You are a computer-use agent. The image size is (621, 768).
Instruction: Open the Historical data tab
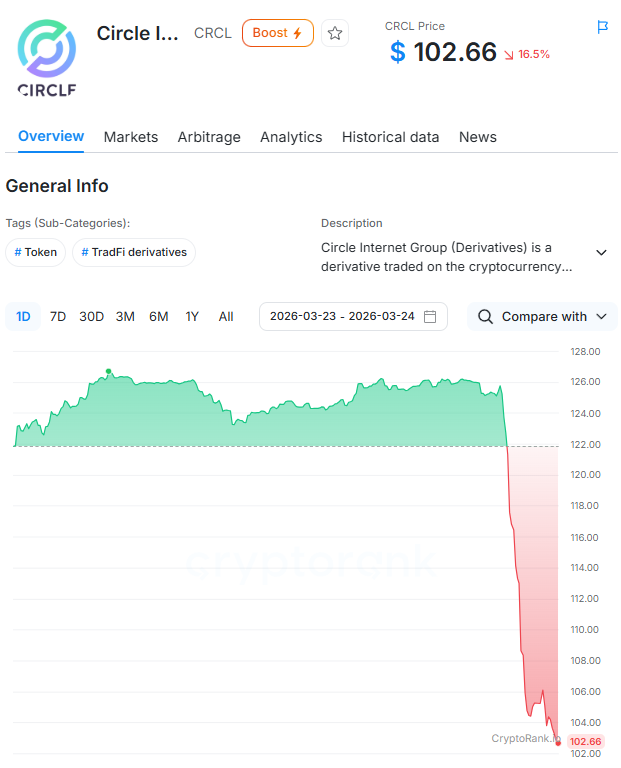pyautogui.click(x=390, y=137)
